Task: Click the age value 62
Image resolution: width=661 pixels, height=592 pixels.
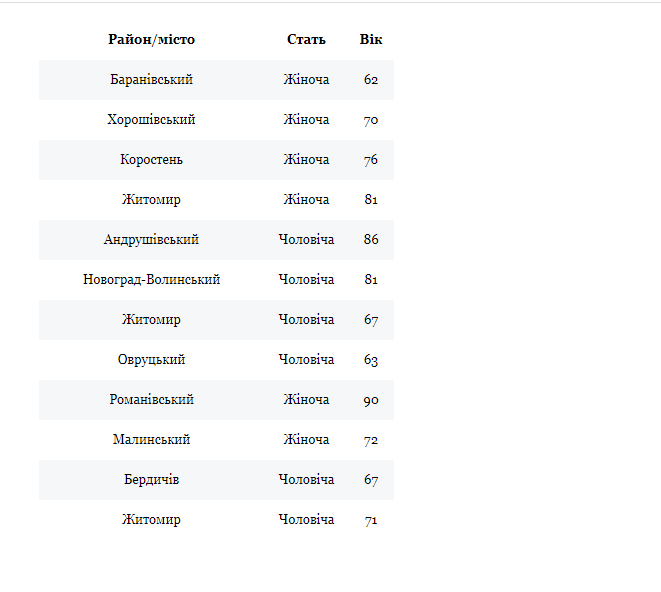Action: pos(371,80)
